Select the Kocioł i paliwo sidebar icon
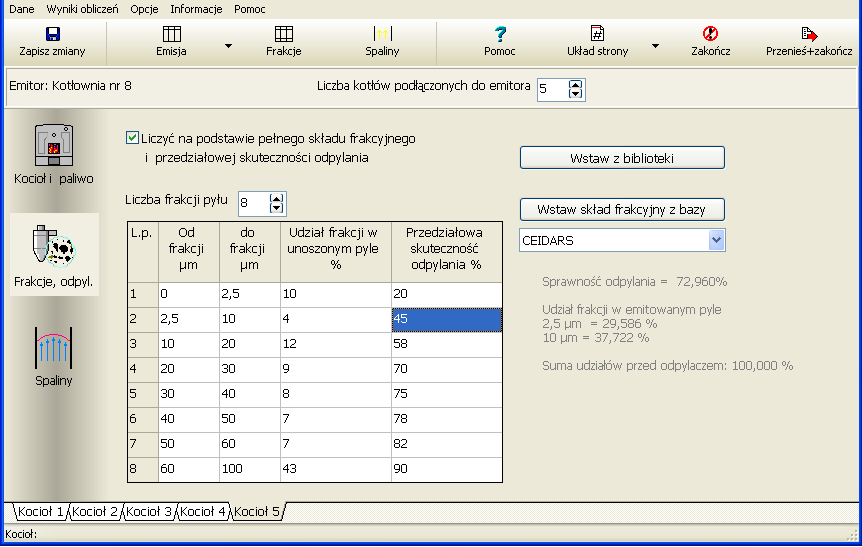Image resolution: width=862 pixels, height=547 pixels. coord(54,145)
